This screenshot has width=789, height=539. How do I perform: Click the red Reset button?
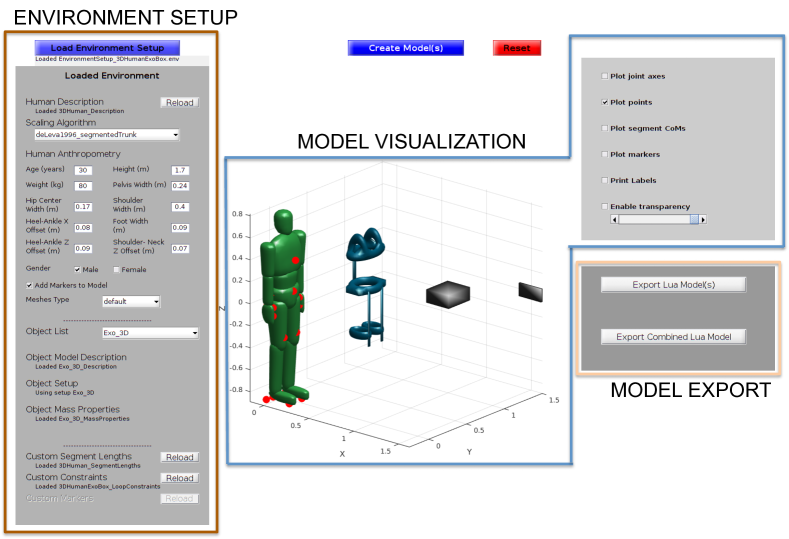(516, 48)
